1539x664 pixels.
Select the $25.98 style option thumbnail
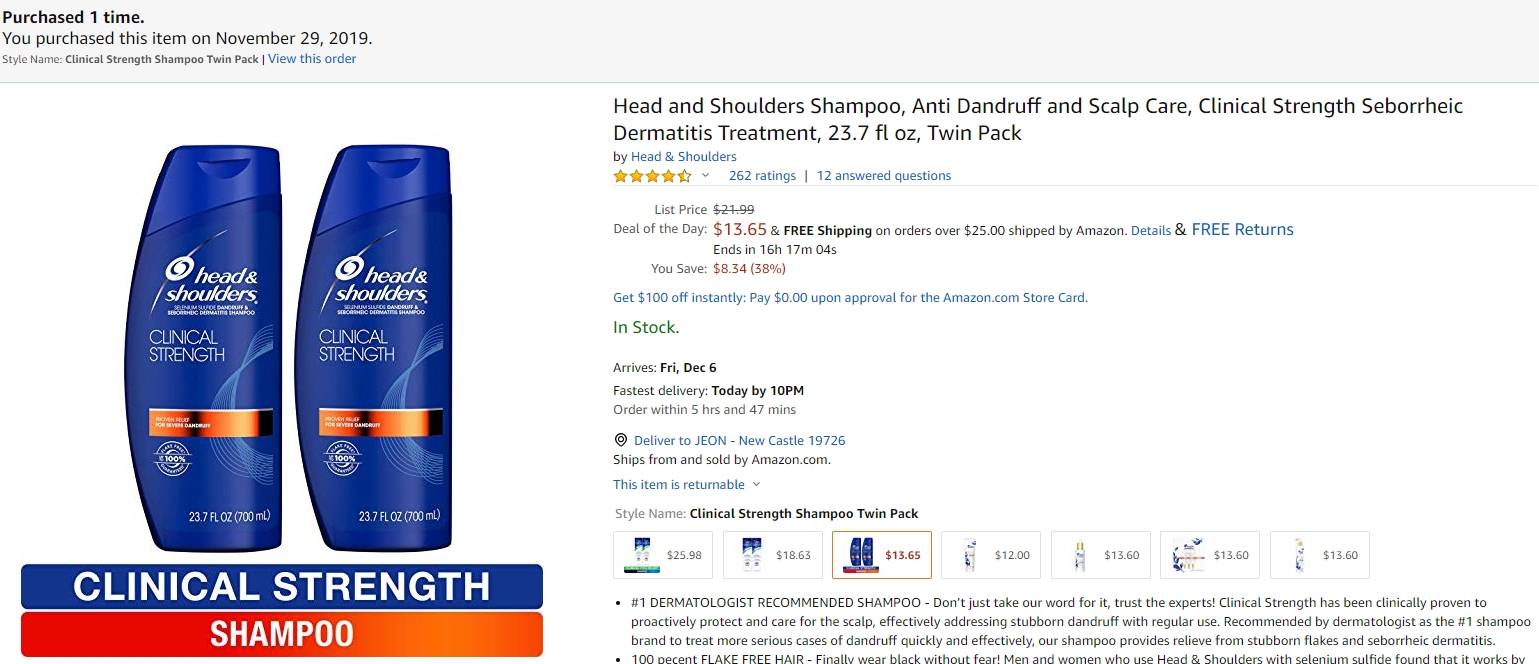point(663,555)
